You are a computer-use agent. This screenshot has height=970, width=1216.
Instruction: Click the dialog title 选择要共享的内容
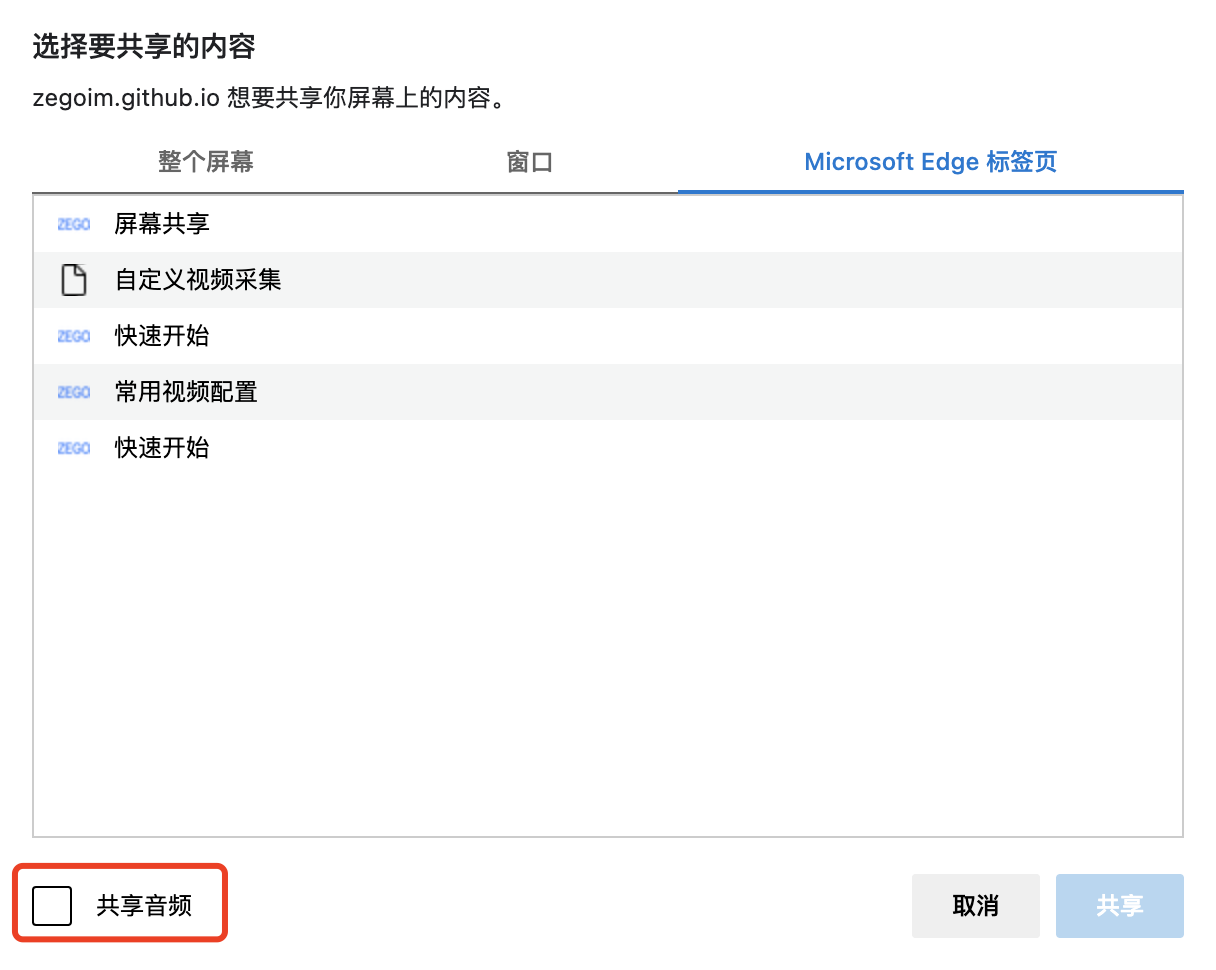tap(143, 47)
